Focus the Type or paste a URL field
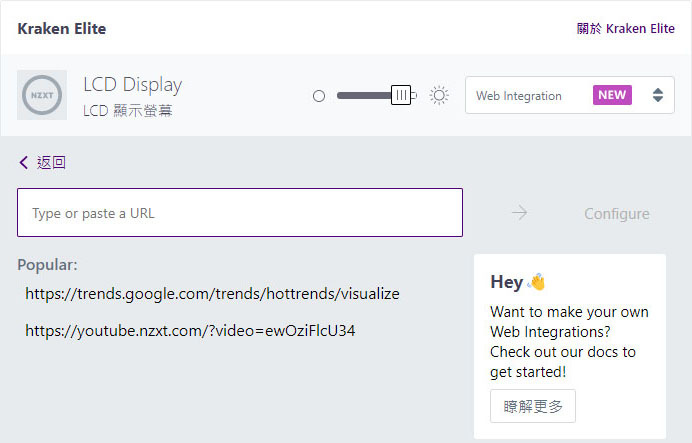The height and width of the screenshot is (443, 692). click(x=240, y=213)
